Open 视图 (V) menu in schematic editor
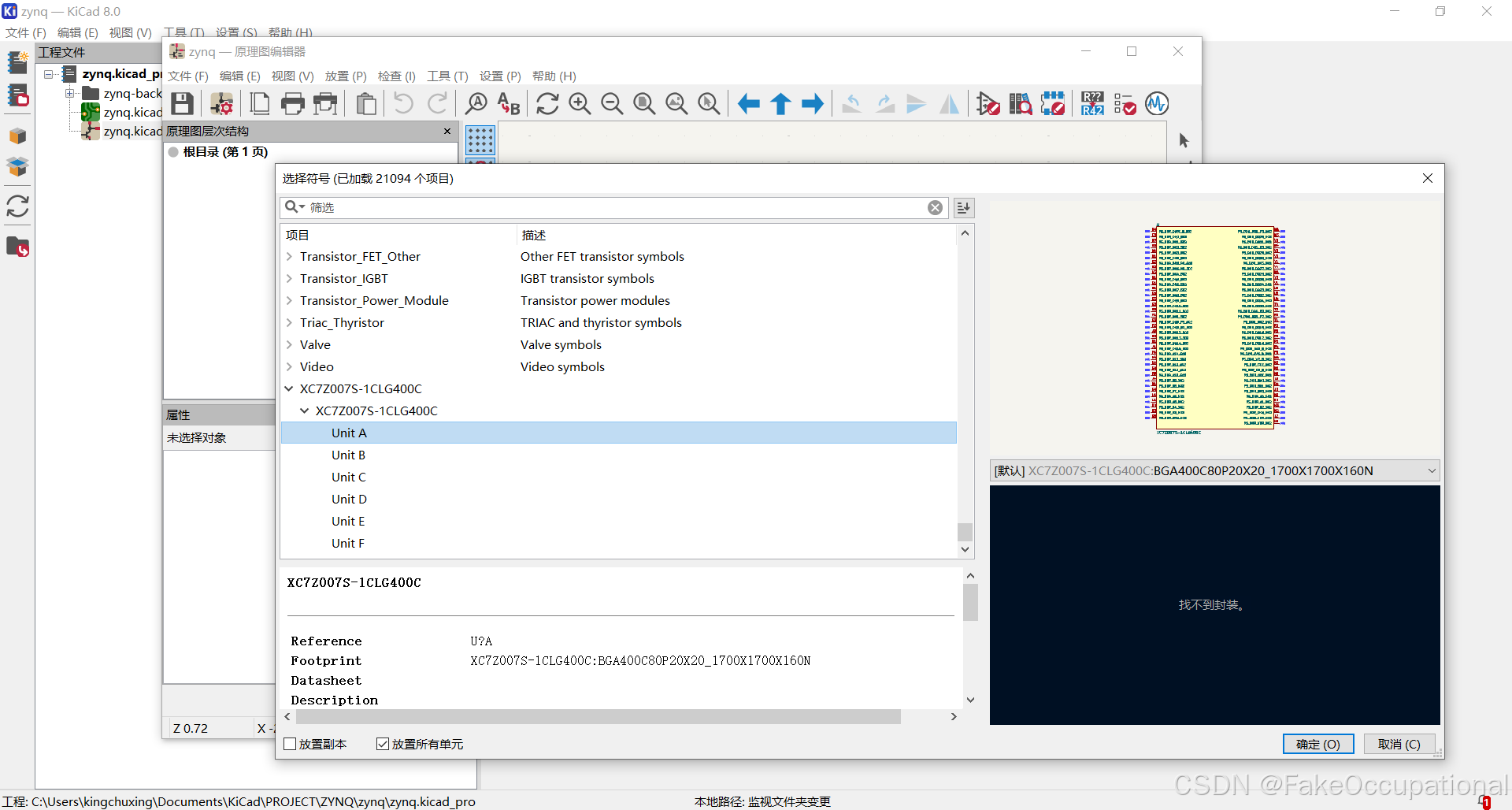Image resolution: width=1512 pixels, height=810 pixels. pos(292,76)
